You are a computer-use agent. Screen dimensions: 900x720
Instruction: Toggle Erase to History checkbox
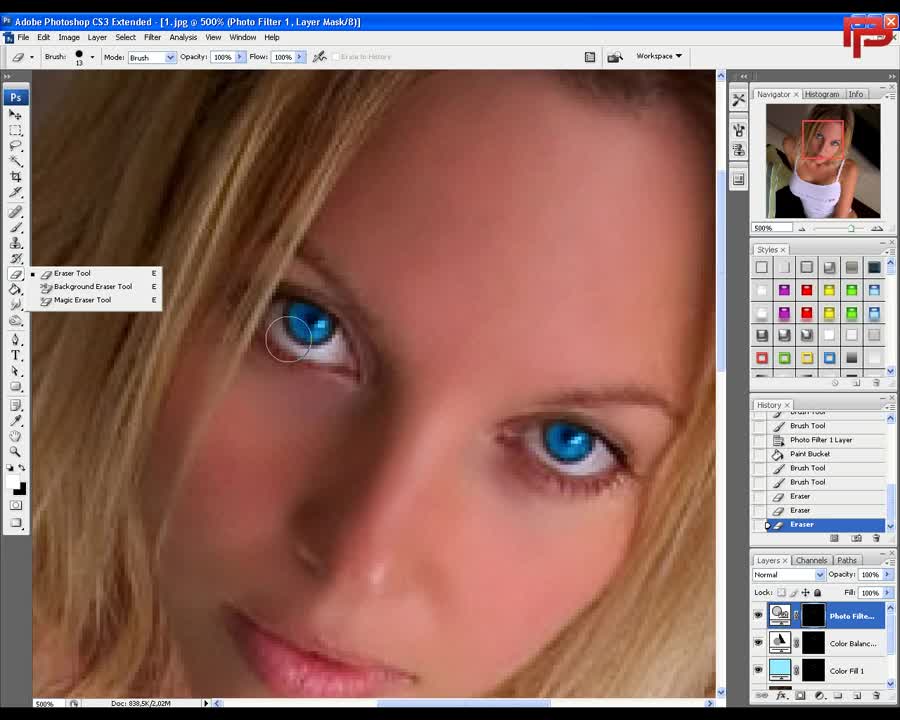pyautogui.click(x=336, y=57)
